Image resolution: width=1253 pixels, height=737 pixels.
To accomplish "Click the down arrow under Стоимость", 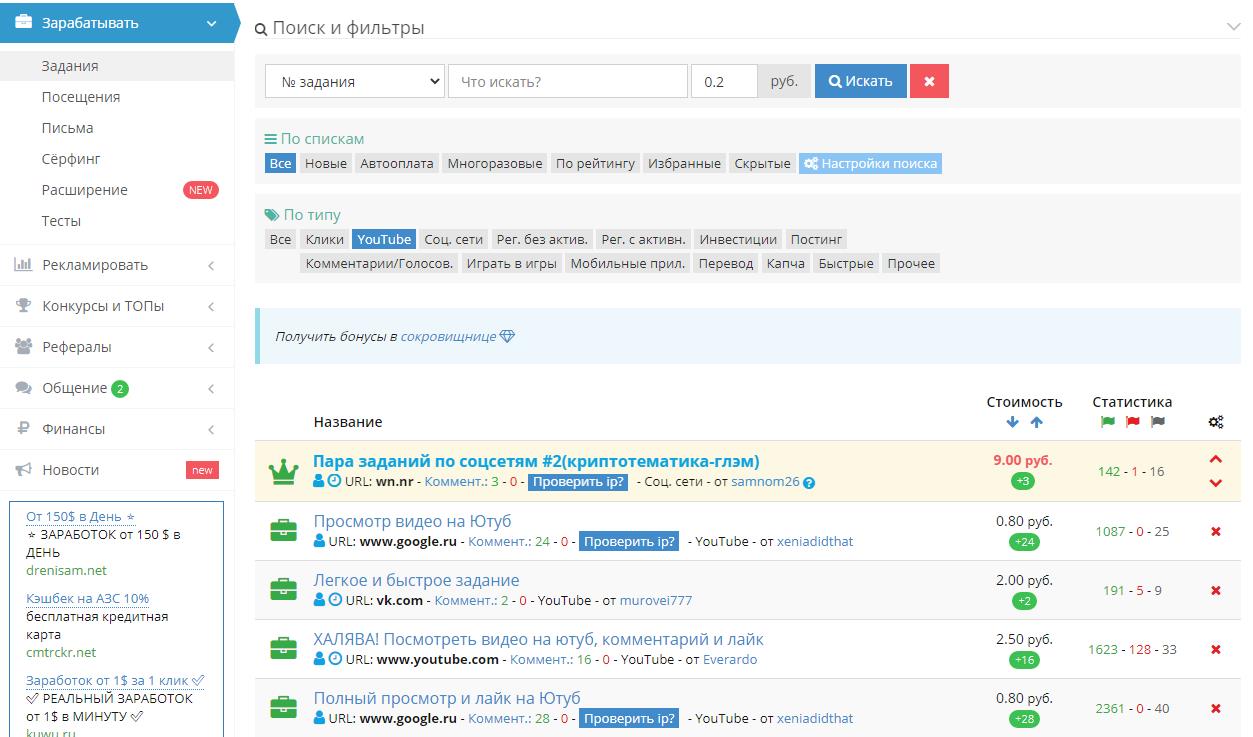I will click(x=1013, y=422).
